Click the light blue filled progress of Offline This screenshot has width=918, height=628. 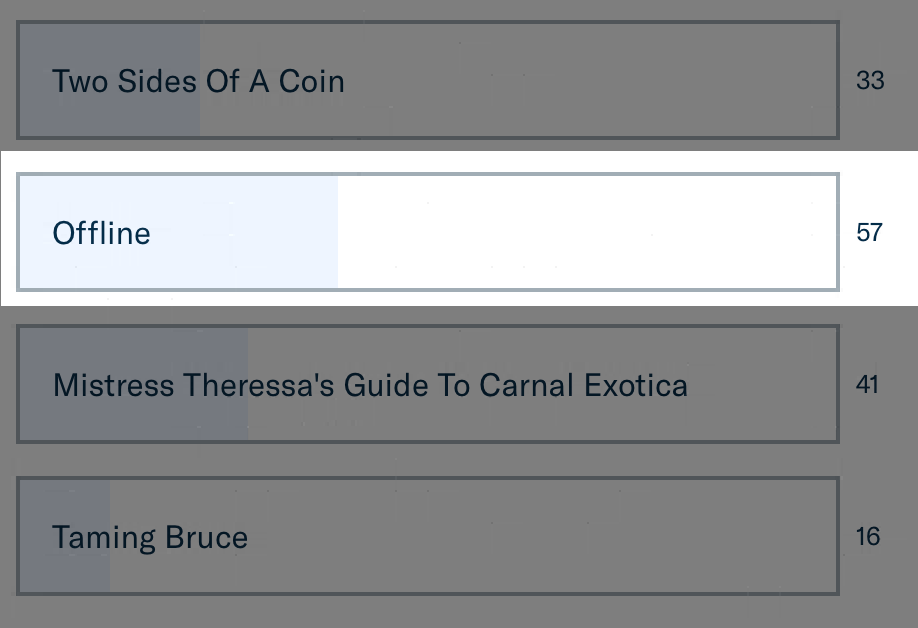pyautogui.click(x=179, y=232)
